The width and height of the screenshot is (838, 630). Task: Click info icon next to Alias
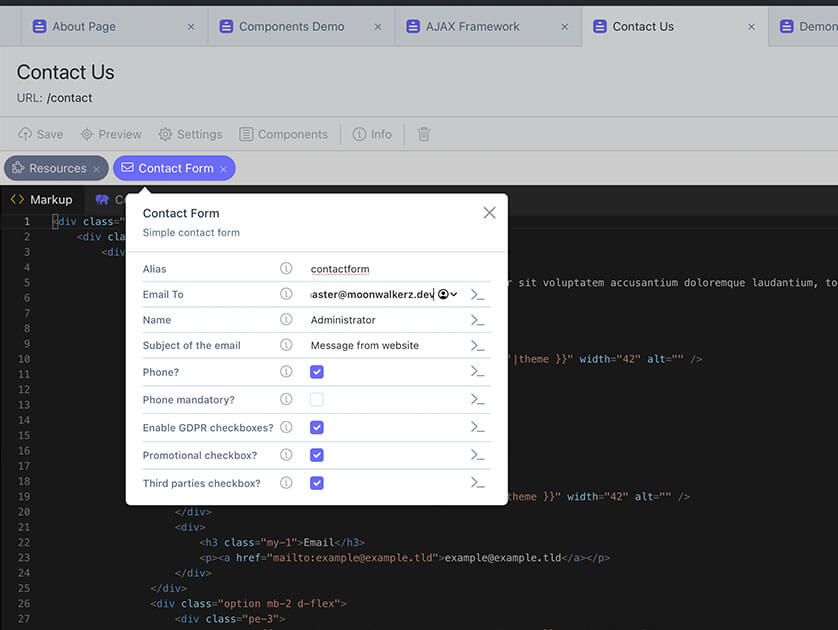(x=286, y=268)
